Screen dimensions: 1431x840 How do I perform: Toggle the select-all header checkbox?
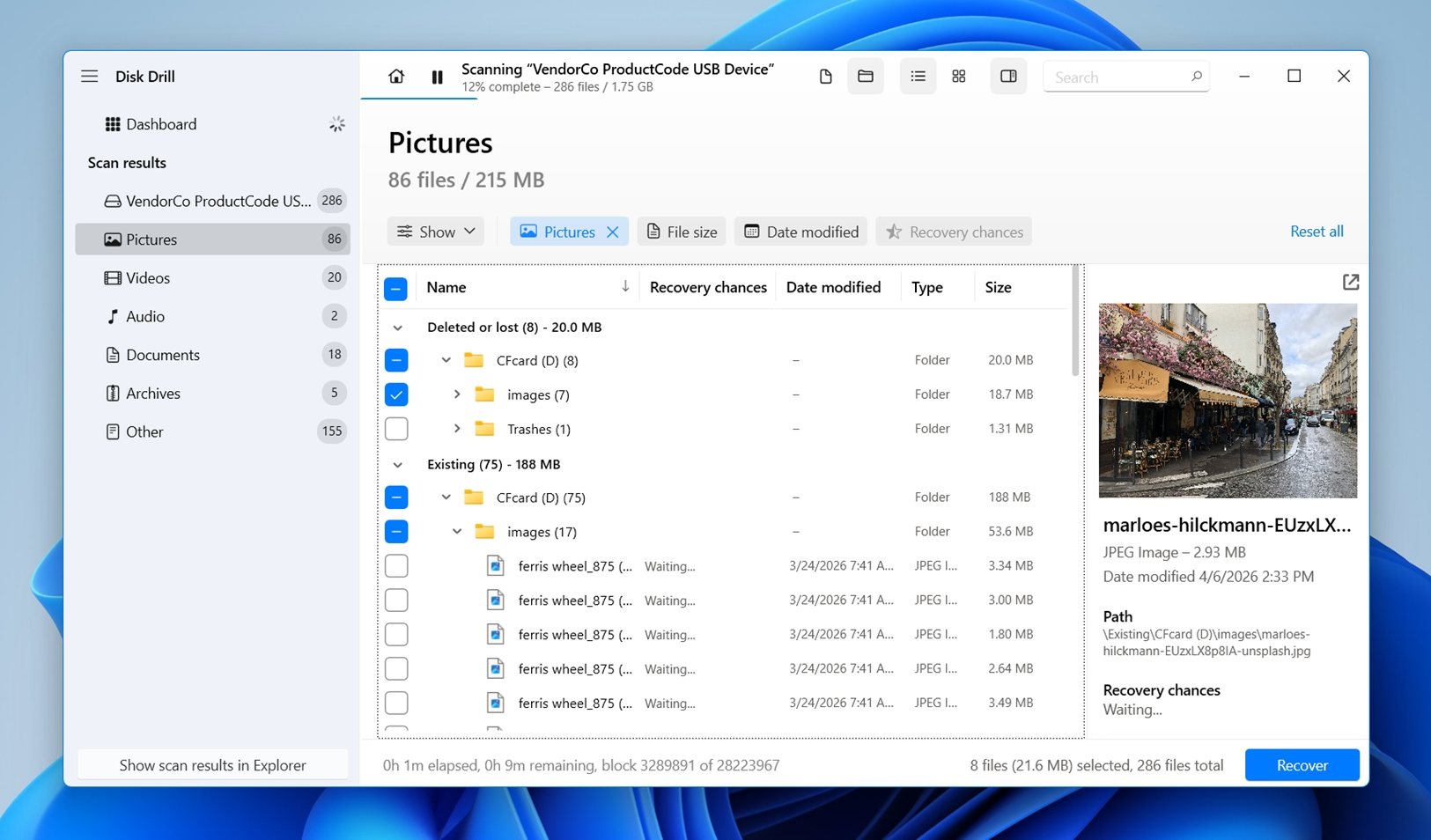point(396,288)
